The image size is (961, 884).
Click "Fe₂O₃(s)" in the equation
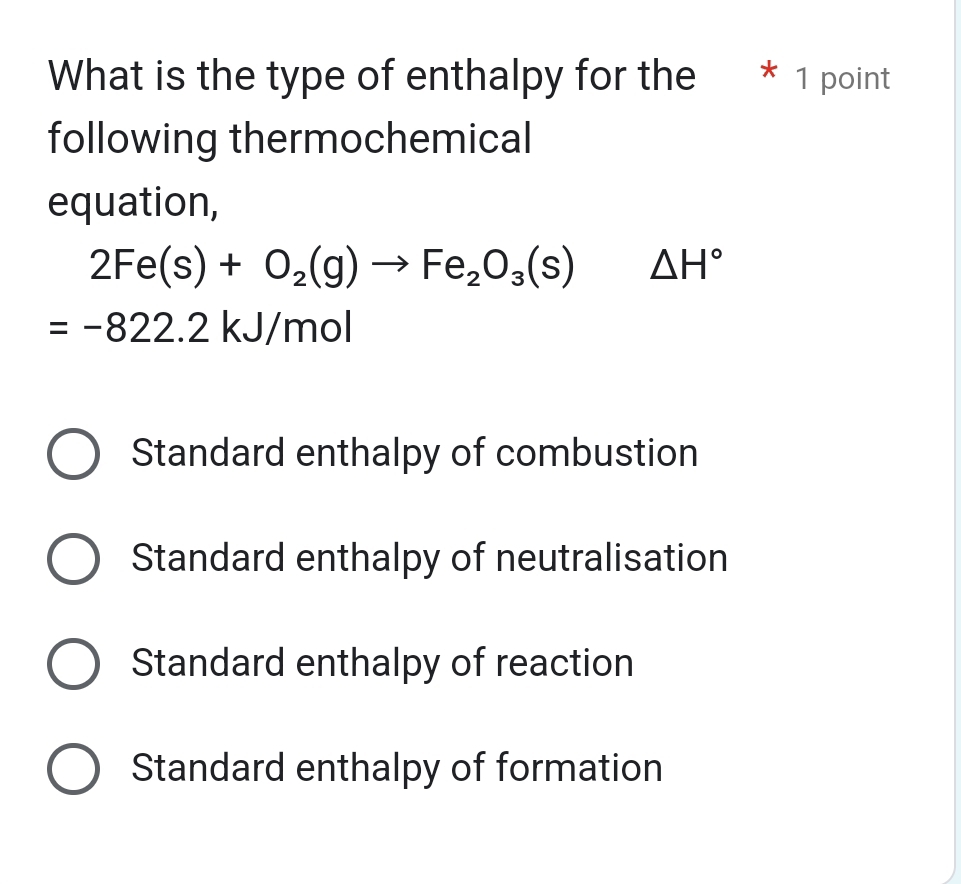[x=498, y=264]
